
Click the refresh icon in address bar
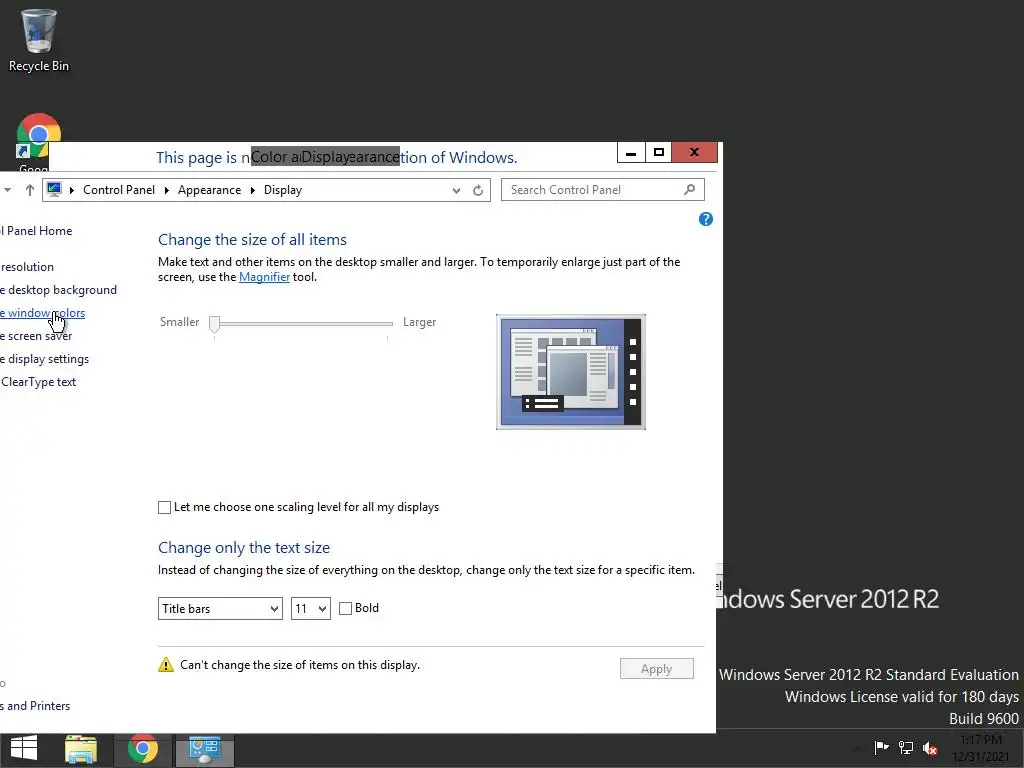478,190
